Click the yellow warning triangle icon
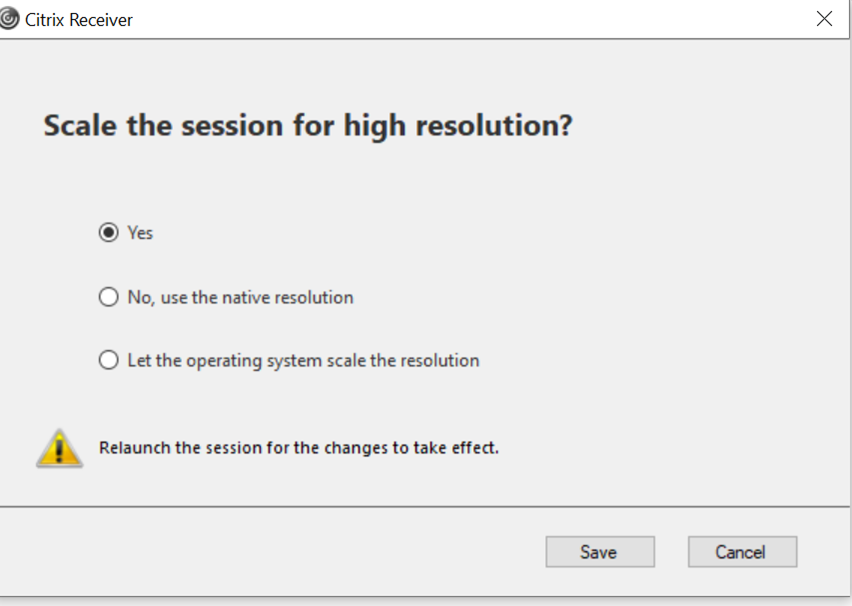This screenshot has height=606, width=852. (x=60, y=448)
